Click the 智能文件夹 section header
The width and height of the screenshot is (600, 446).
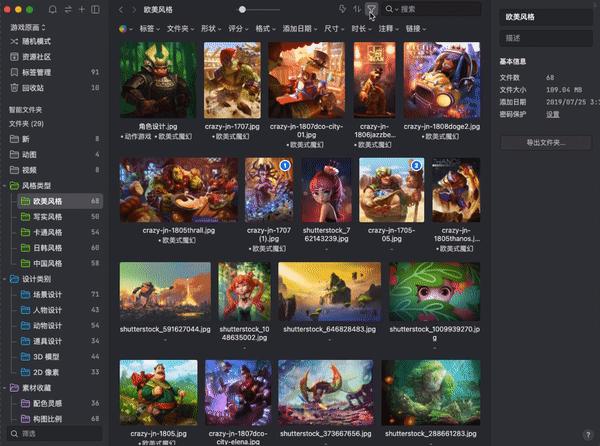coord(25,110)
